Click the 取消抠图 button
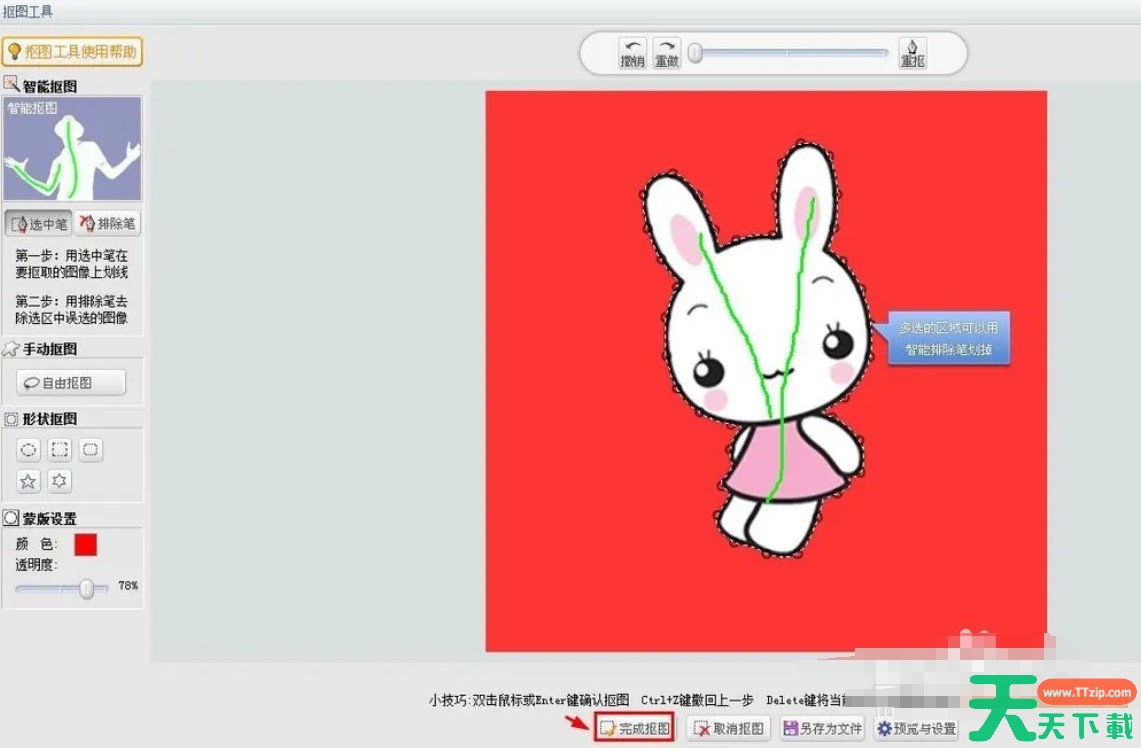This screenshot has width=1141, height=748. click(728, 729)
